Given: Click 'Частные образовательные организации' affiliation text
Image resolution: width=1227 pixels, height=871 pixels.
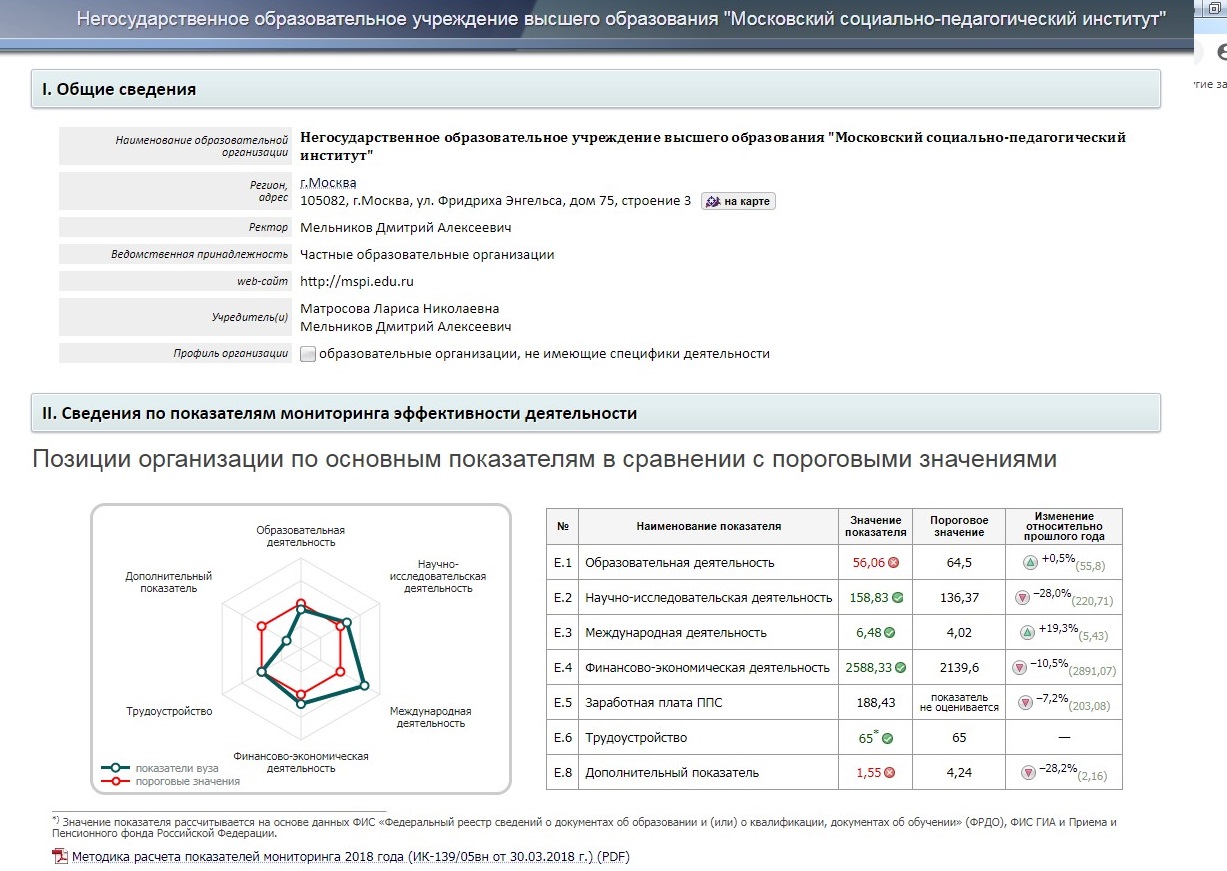Looking at the screenshot, I should pos(427,254).
